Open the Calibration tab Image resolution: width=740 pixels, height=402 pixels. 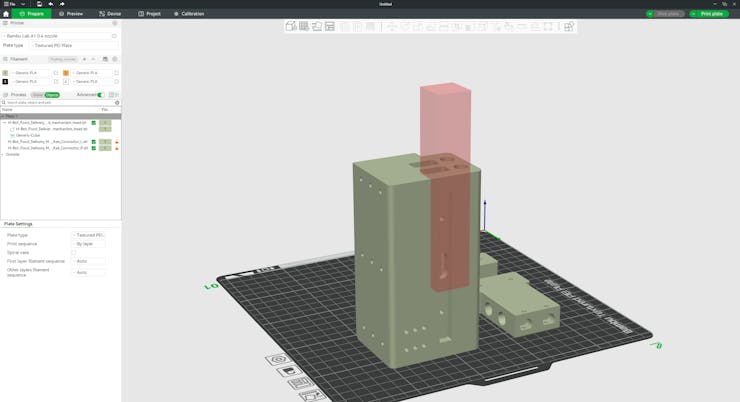coord(189,14)
